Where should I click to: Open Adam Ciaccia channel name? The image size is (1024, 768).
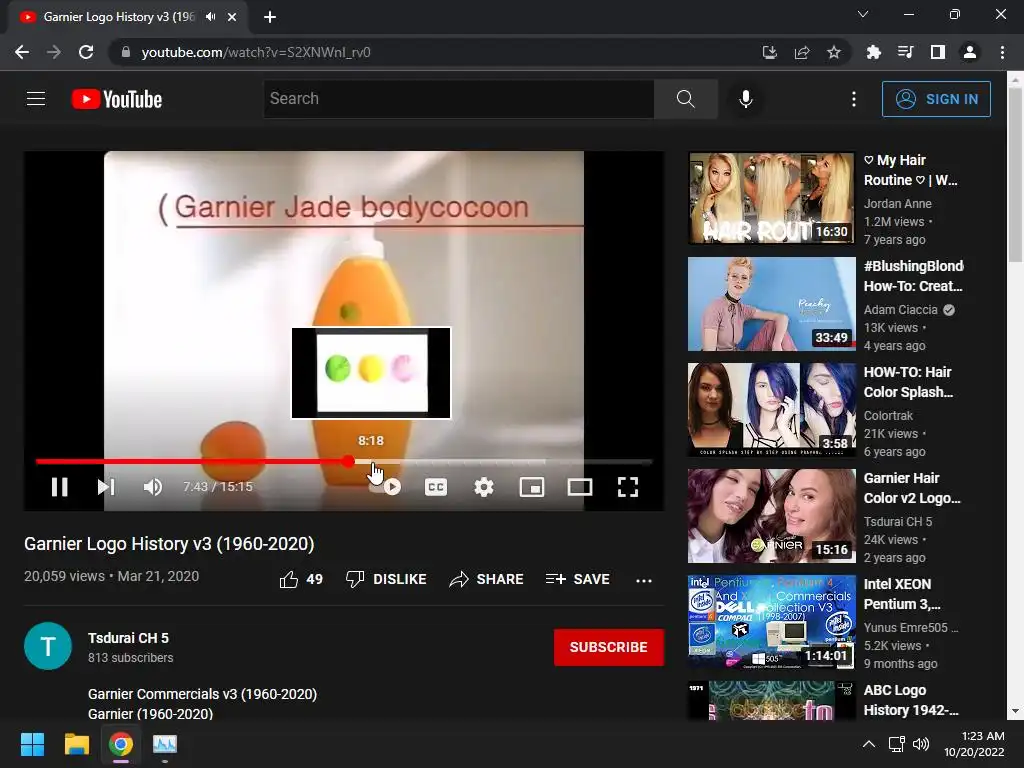(x=901, y=310)
